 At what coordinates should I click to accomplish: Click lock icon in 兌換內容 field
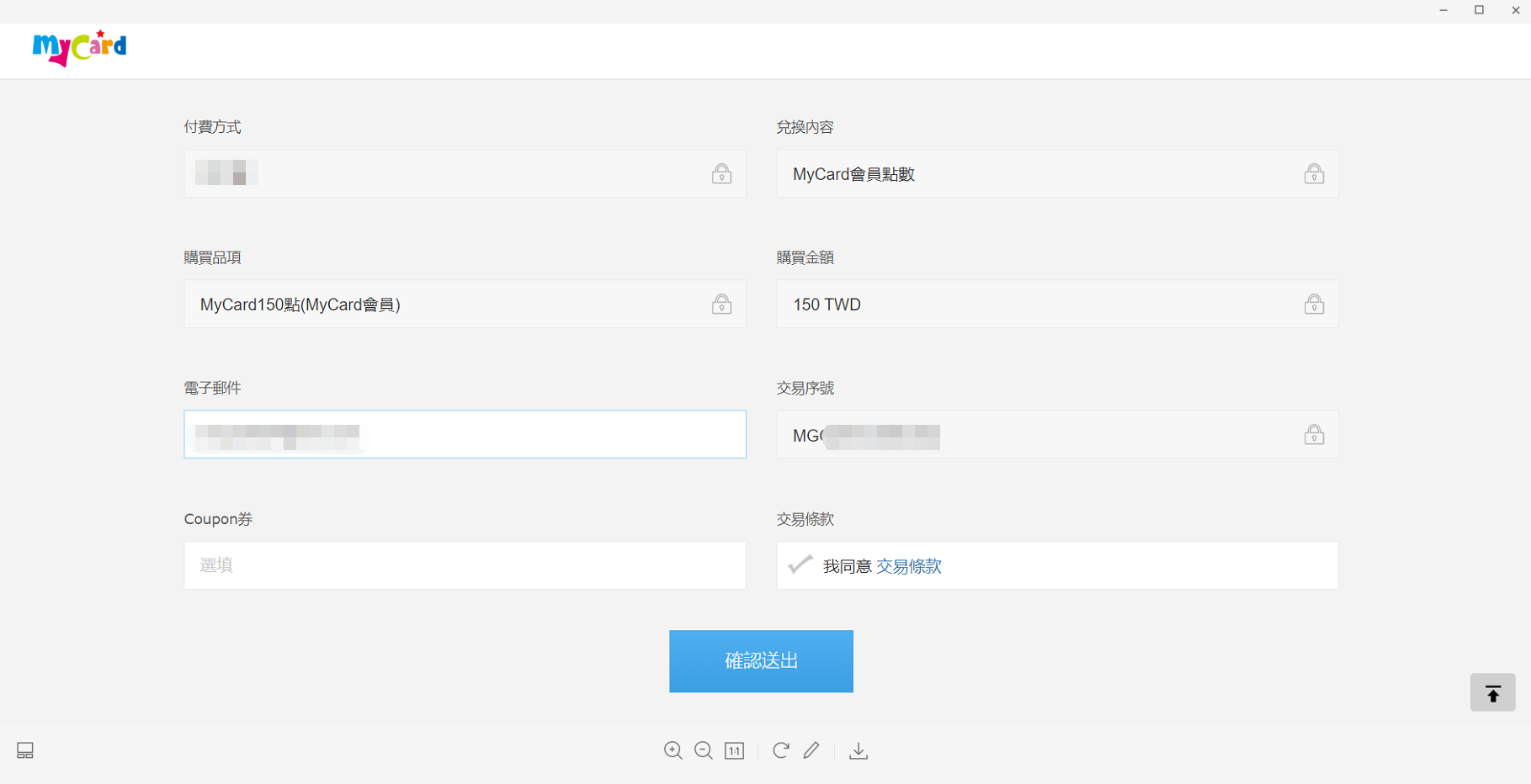(x=1314, y=173)
